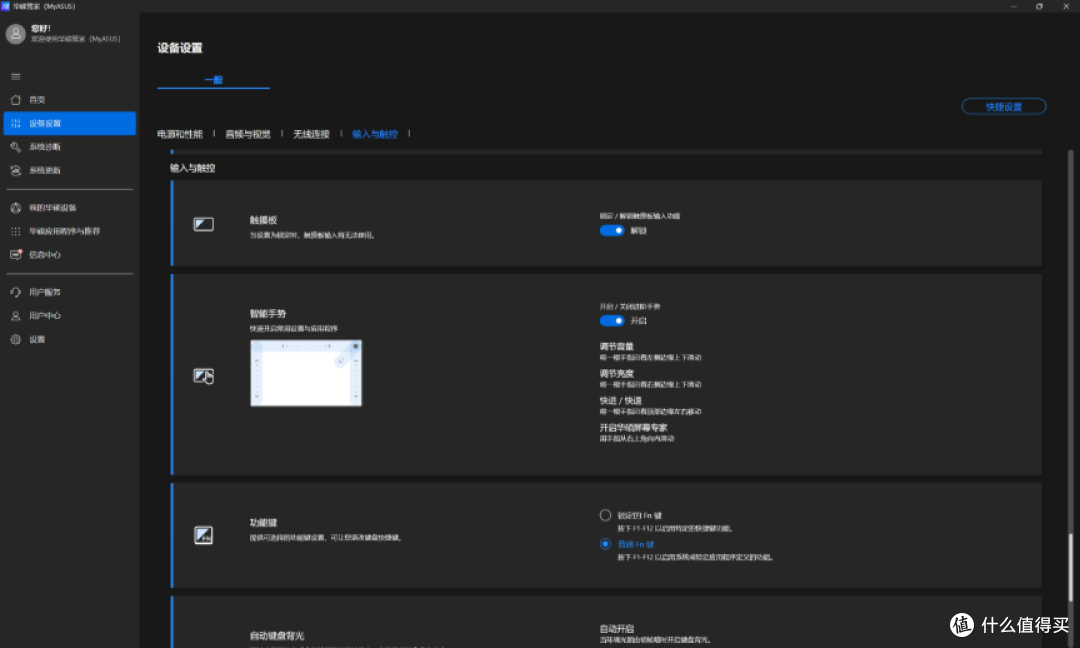Click the 自动键盘背光 heading
This screenshot has width=1080, height=648.
pos(277,636)
